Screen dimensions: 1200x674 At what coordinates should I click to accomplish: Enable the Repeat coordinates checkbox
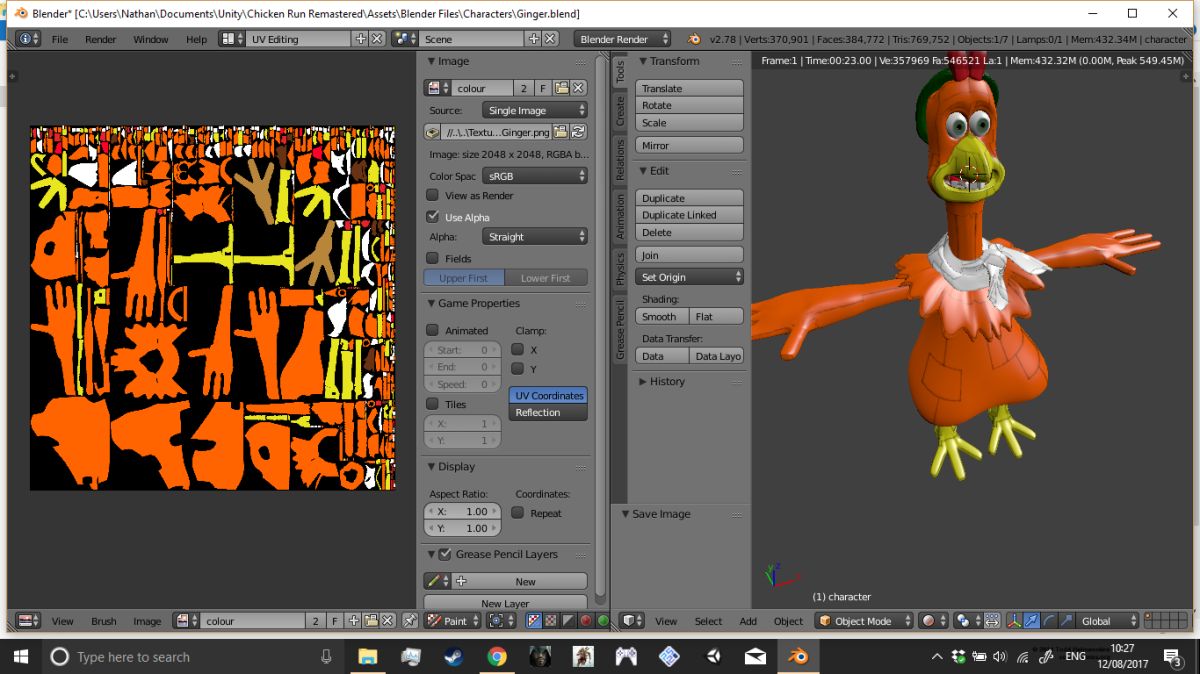(517, 513)
